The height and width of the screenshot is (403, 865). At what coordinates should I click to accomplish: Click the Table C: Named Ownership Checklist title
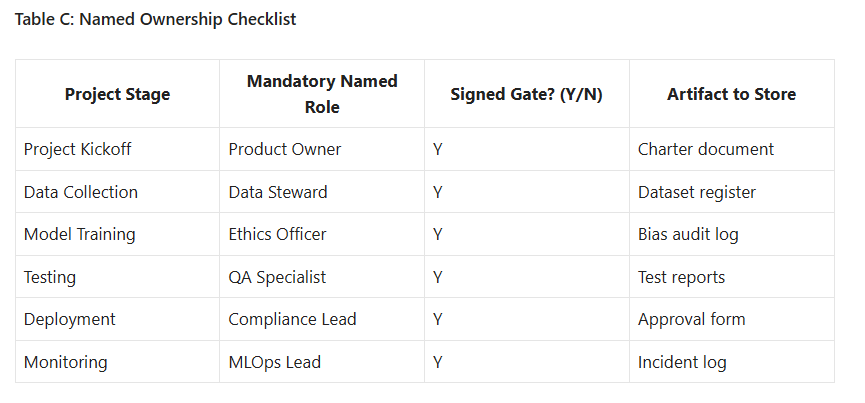[155, 19]
